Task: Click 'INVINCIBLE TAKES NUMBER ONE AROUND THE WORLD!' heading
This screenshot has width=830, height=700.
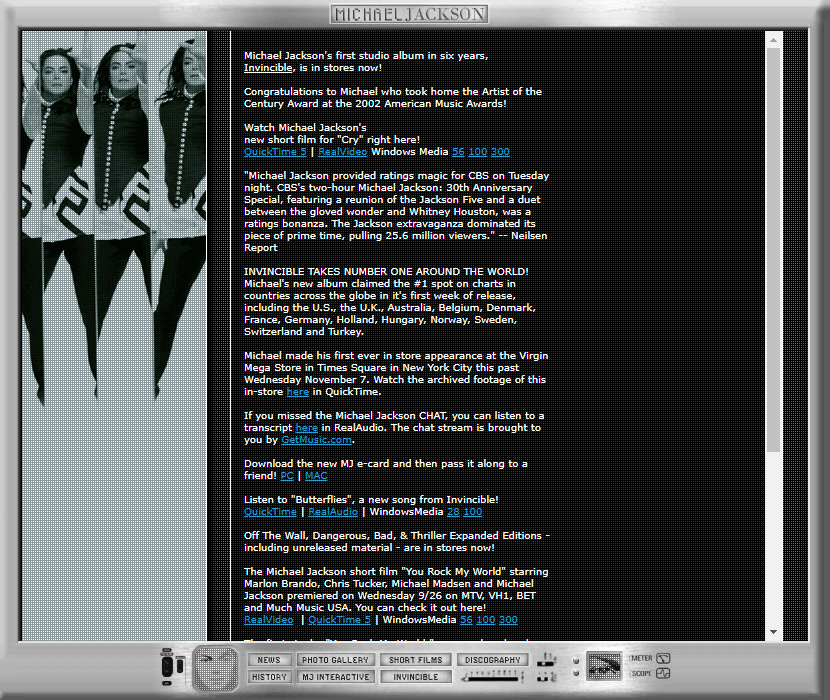Action: click(x=386, y=272)
